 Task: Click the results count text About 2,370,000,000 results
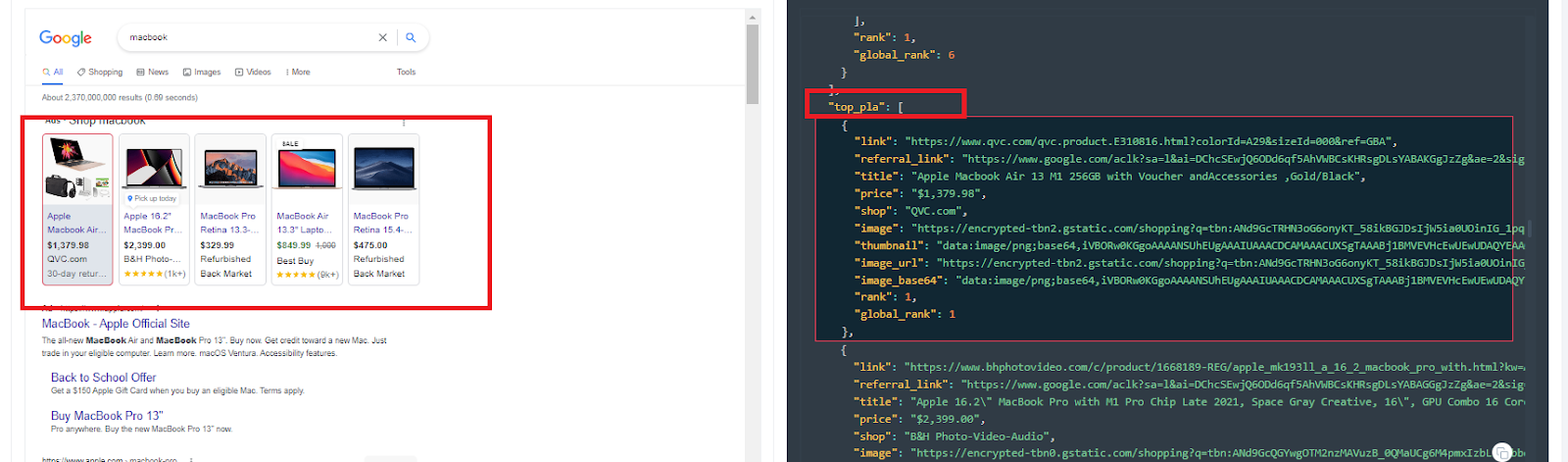120,97
